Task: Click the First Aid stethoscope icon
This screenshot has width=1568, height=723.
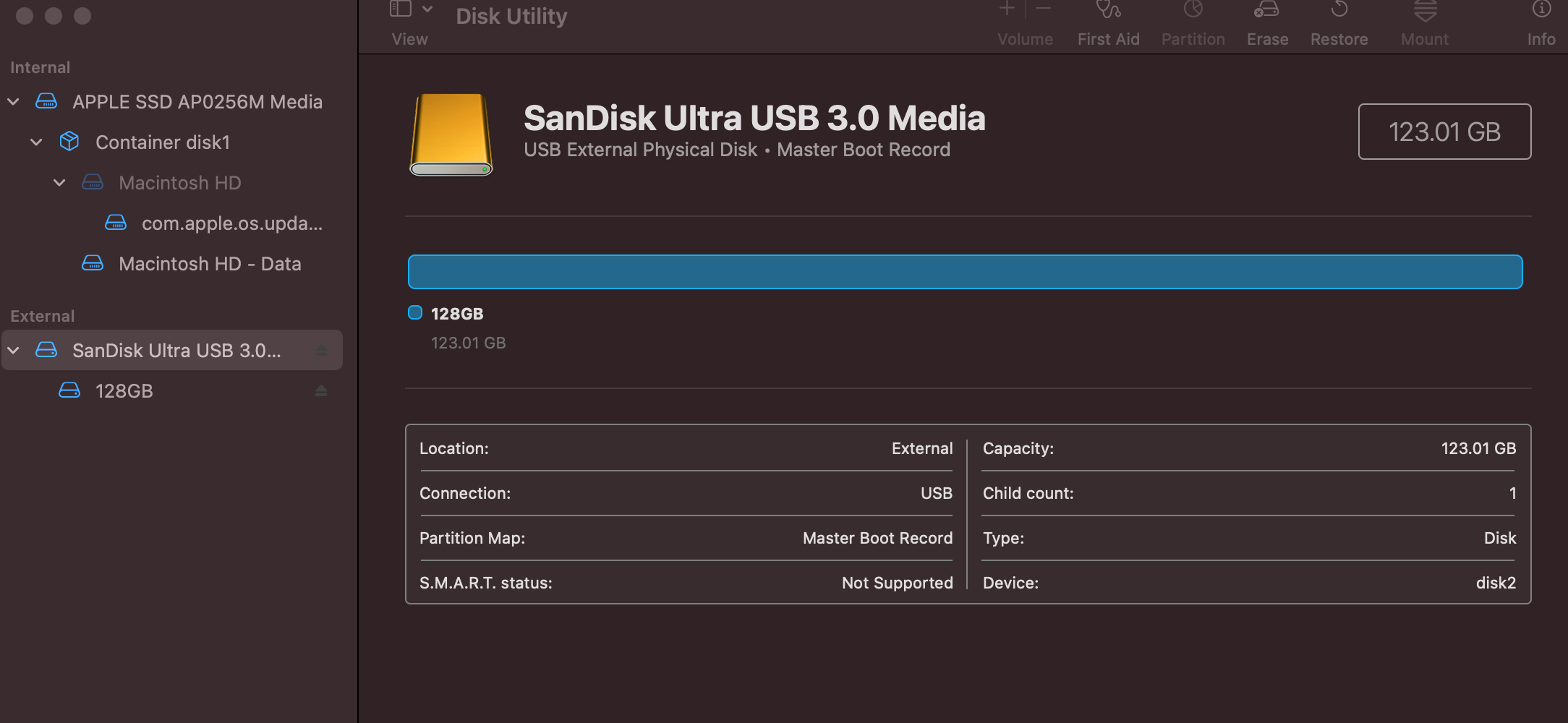Action: coord(1108,10)
